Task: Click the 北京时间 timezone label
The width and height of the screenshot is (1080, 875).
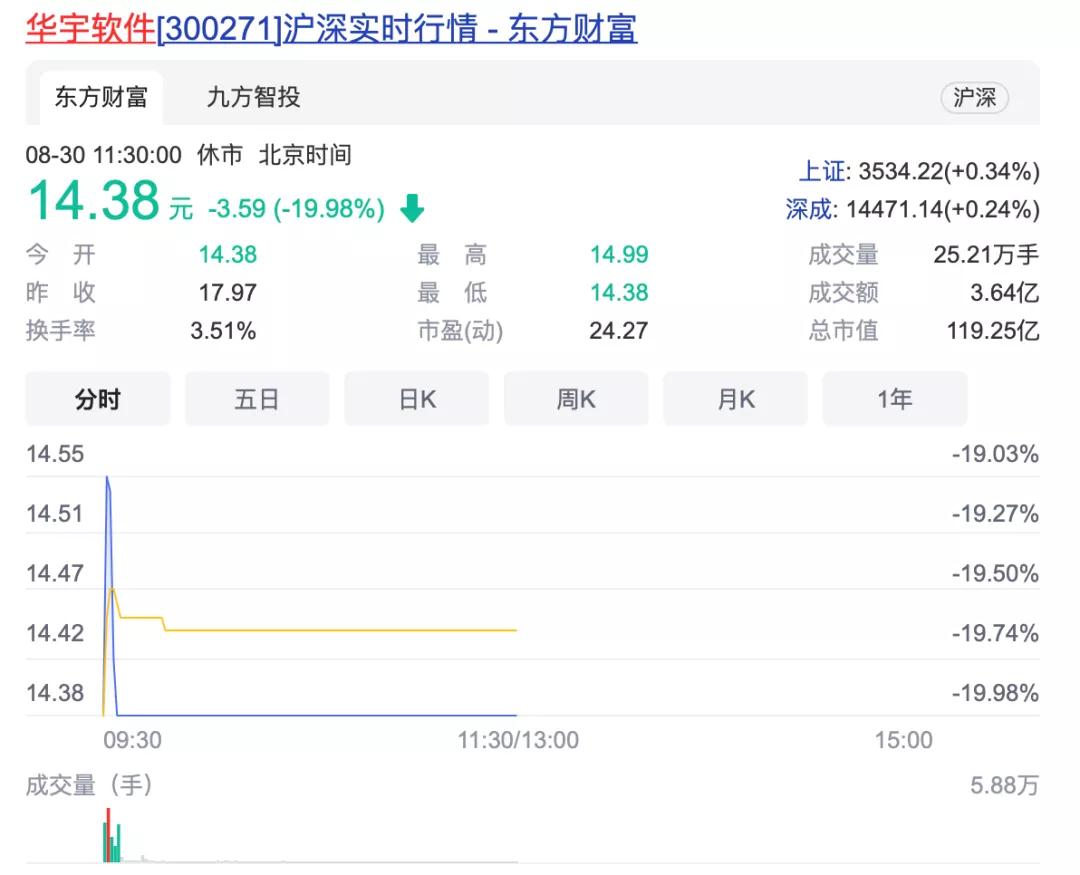Action: pos(305,154)
